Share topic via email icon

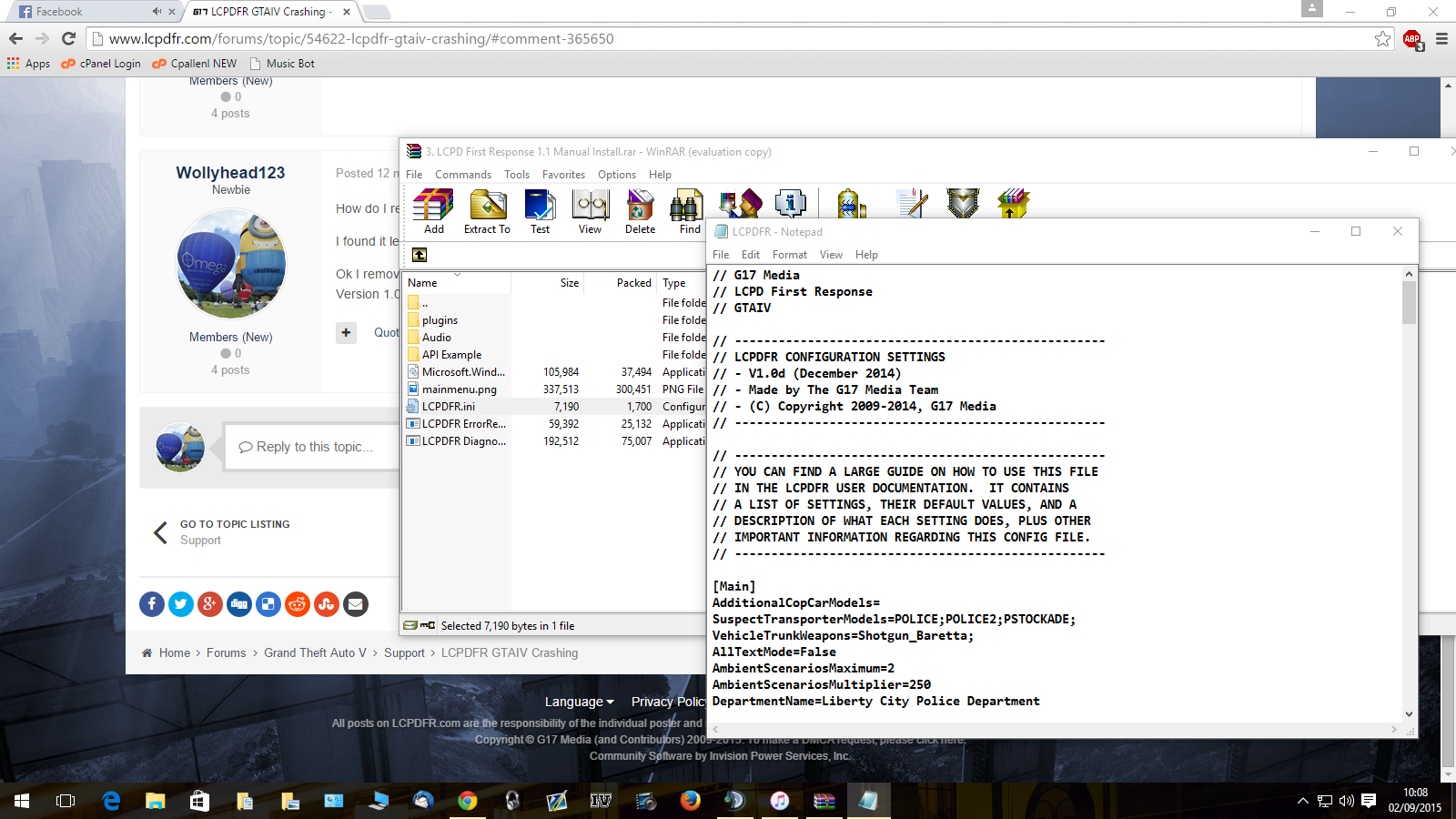click(356, 603)
